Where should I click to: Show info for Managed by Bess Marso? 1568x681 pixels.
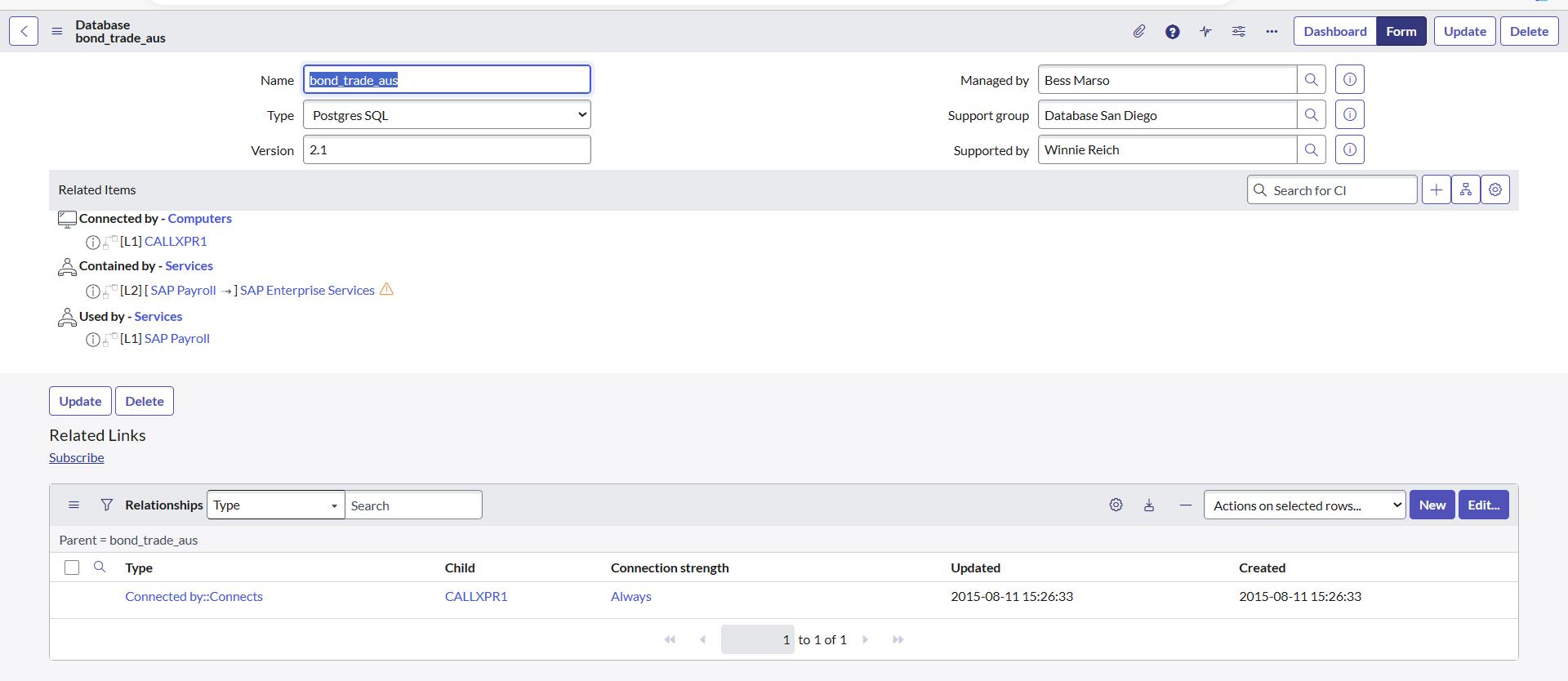(x=1350, y=80)
